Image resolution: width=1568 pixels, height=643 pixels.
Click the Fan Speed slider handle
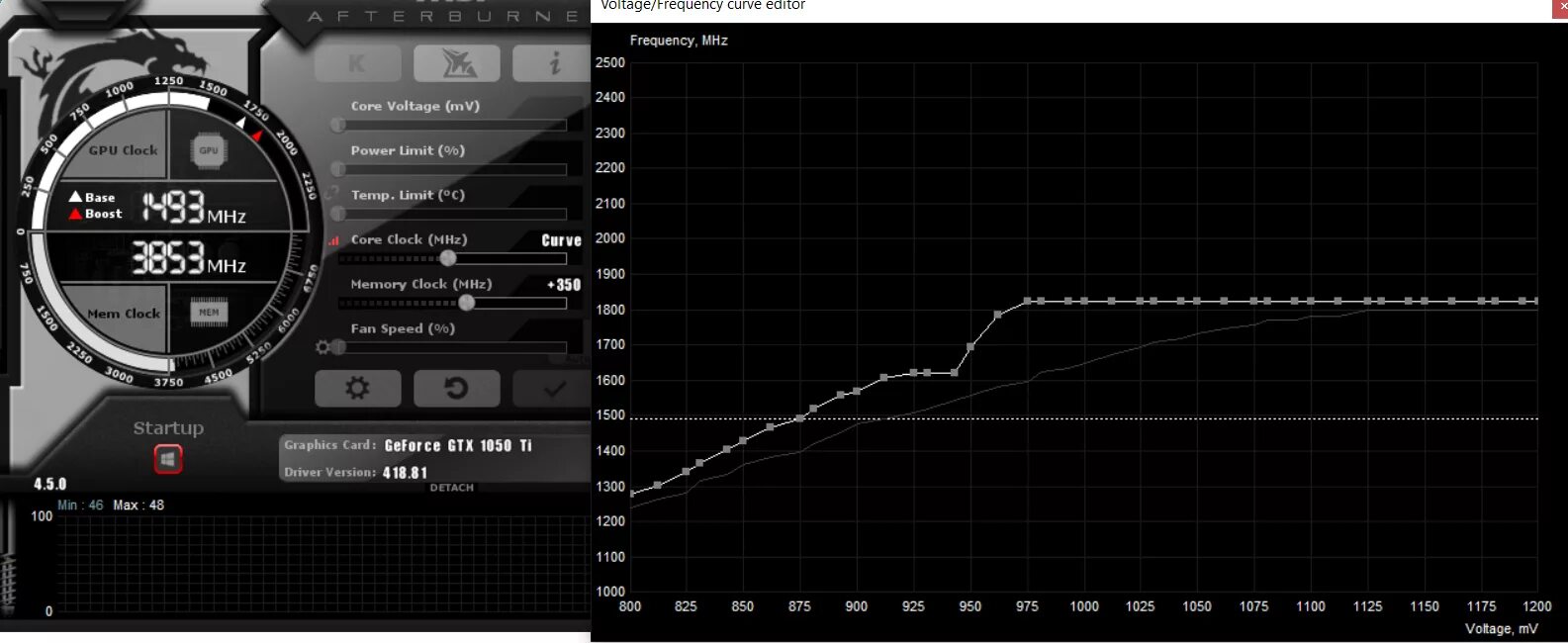click(x=338, y=347)
